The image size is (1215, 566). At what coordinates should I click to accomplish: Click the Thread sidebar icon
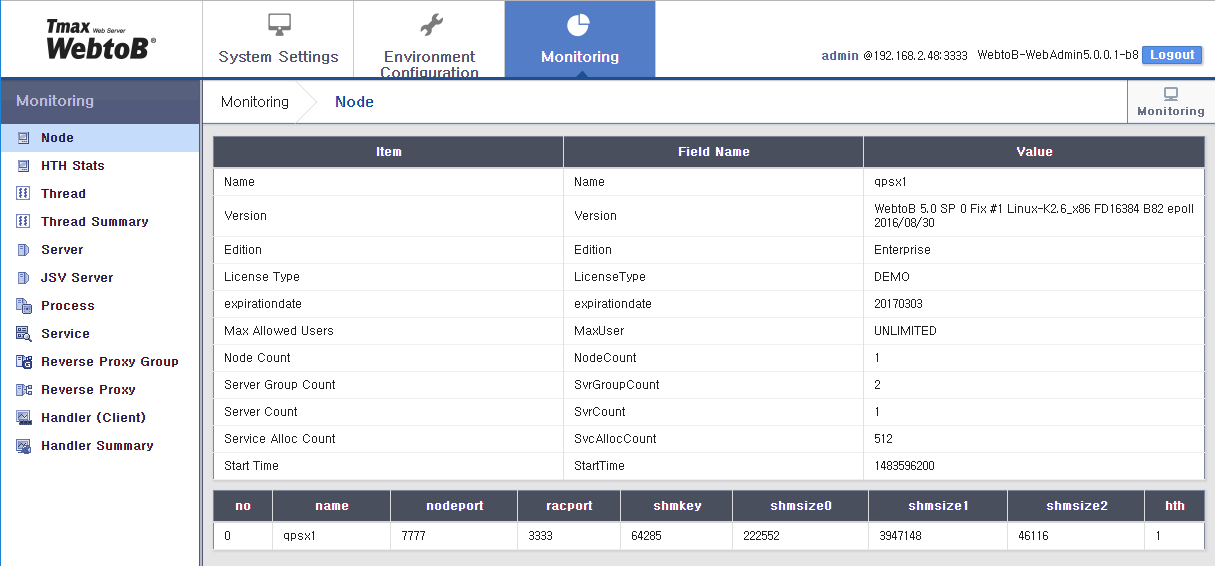(x=24, y=194)
